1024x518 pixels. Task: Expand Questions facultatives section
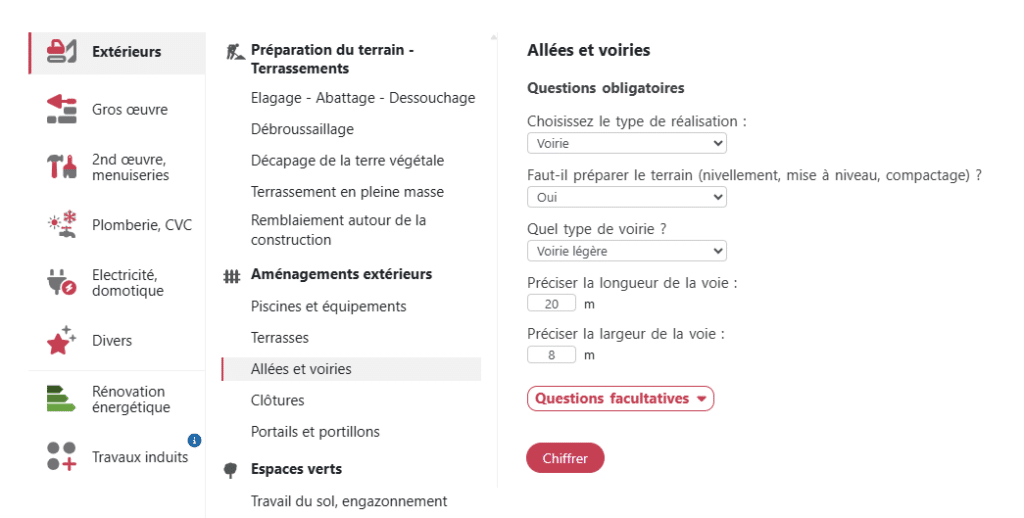[620, 399]
